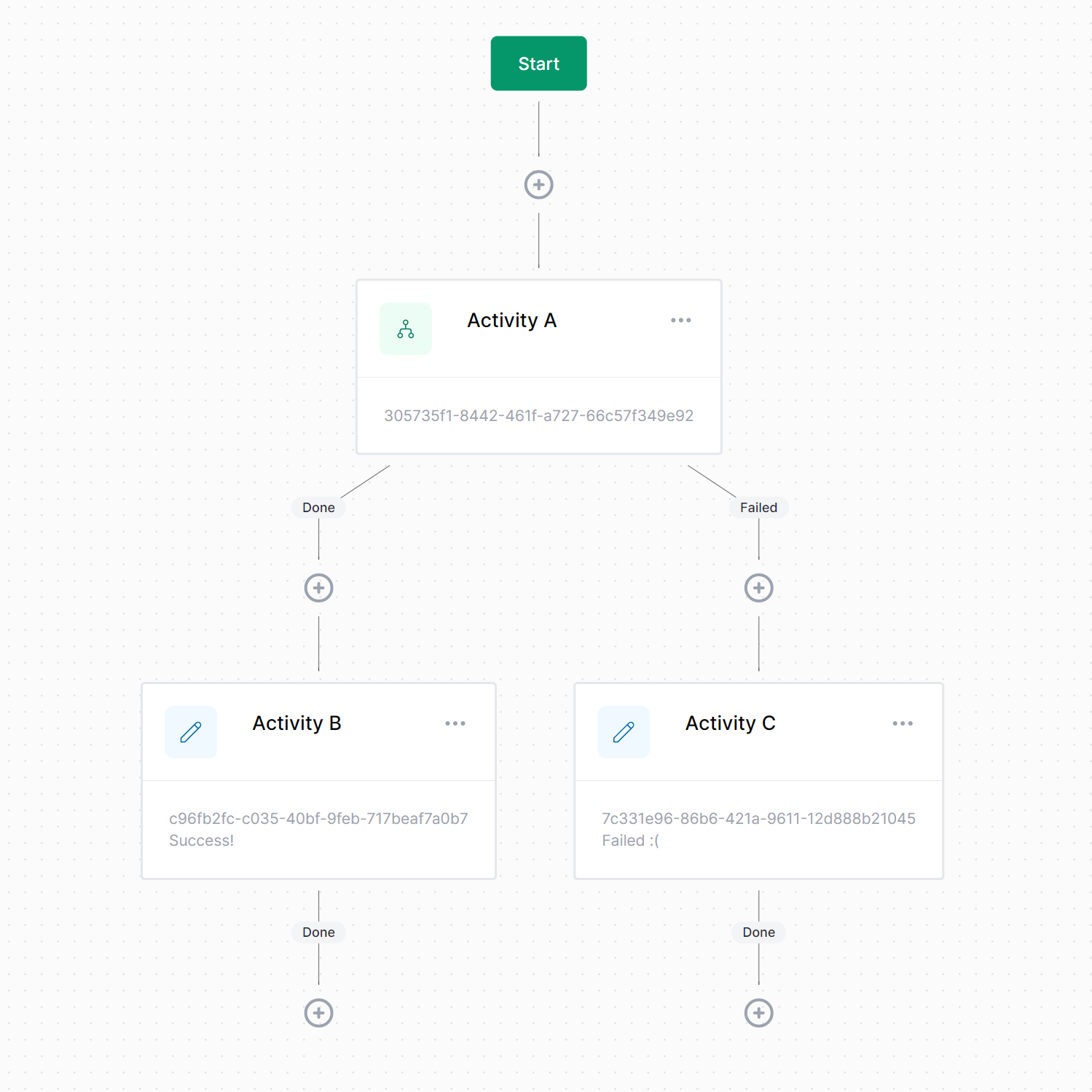Click the Activity B pencil icon
The width and height of the screenshot is (1092, 1092).
[191, 731]
